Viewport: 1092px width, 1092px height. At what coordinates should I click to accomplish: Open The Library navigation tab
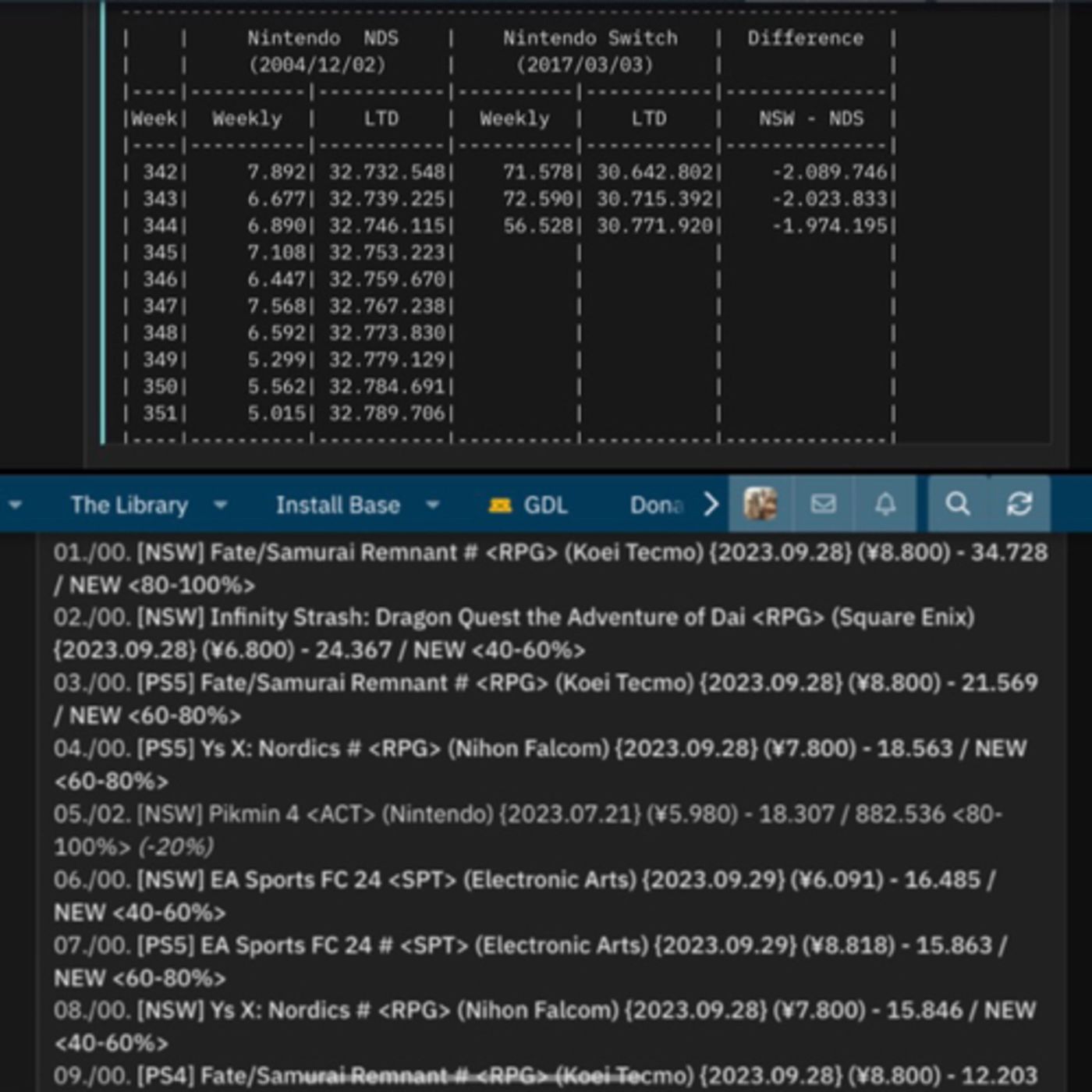129,505
